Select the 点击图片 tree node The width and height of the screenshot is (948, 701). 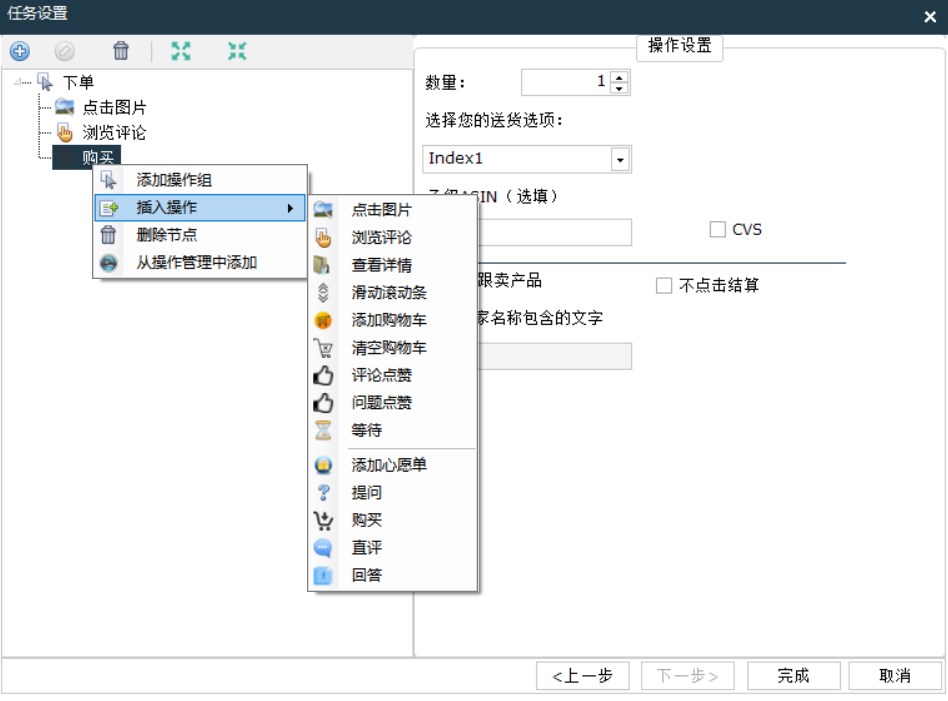114,108
